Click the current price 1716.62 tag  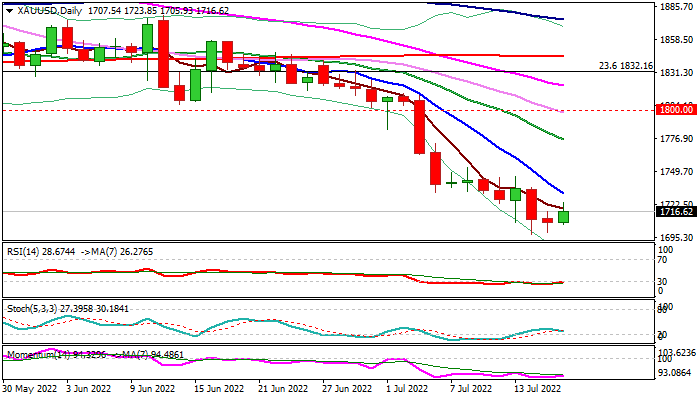676,213
